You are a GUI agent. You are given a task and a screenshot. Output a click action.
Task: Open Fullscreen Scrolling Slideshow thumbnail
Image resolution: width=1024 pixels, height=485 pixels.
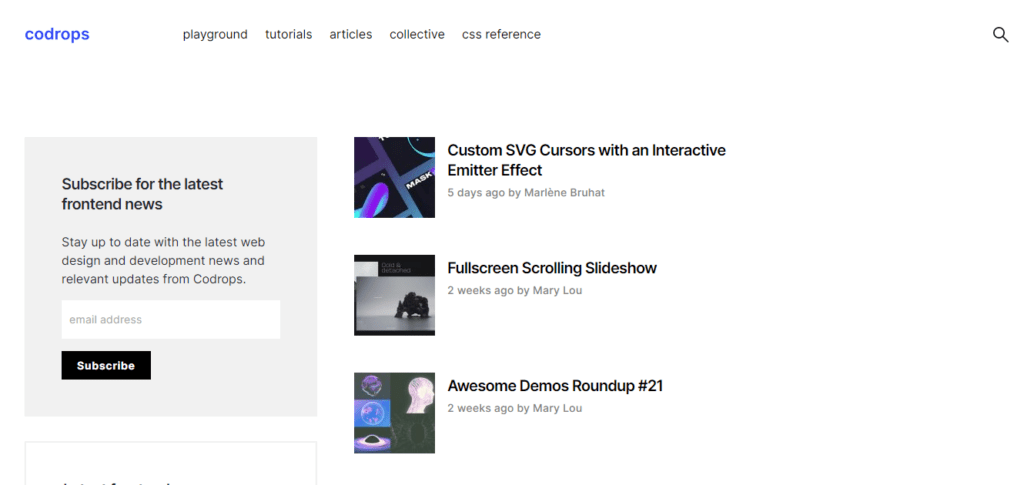click(x=394, y=295)
